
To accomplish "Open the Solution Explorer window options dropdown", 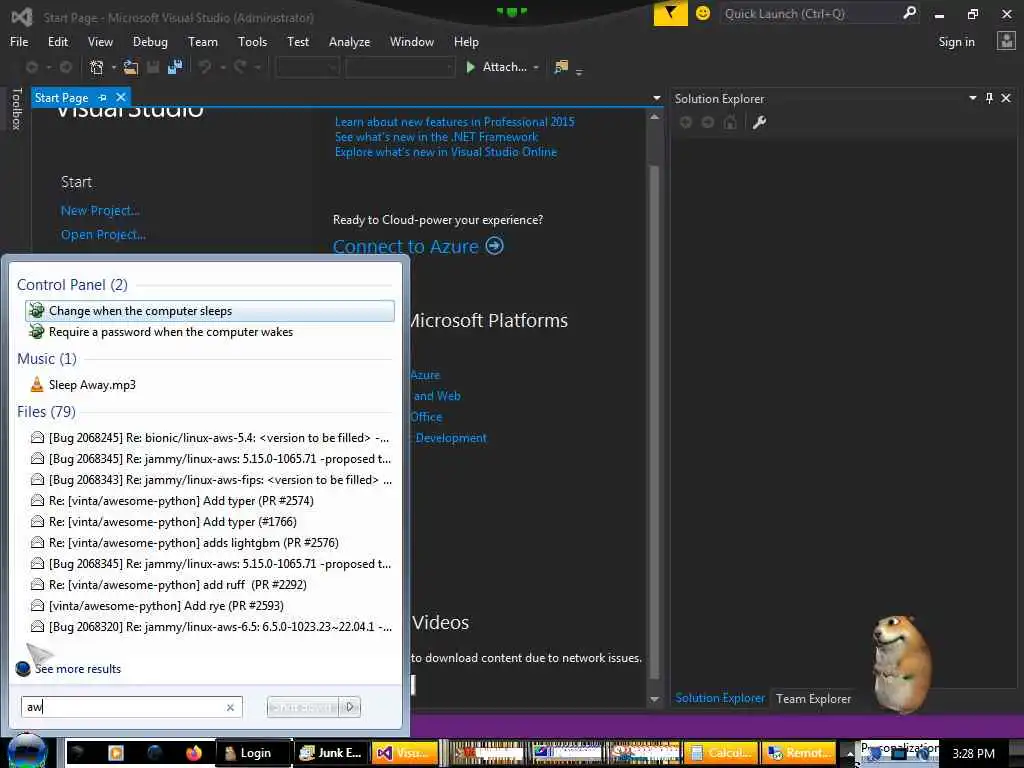I will (x=972, y=98).
